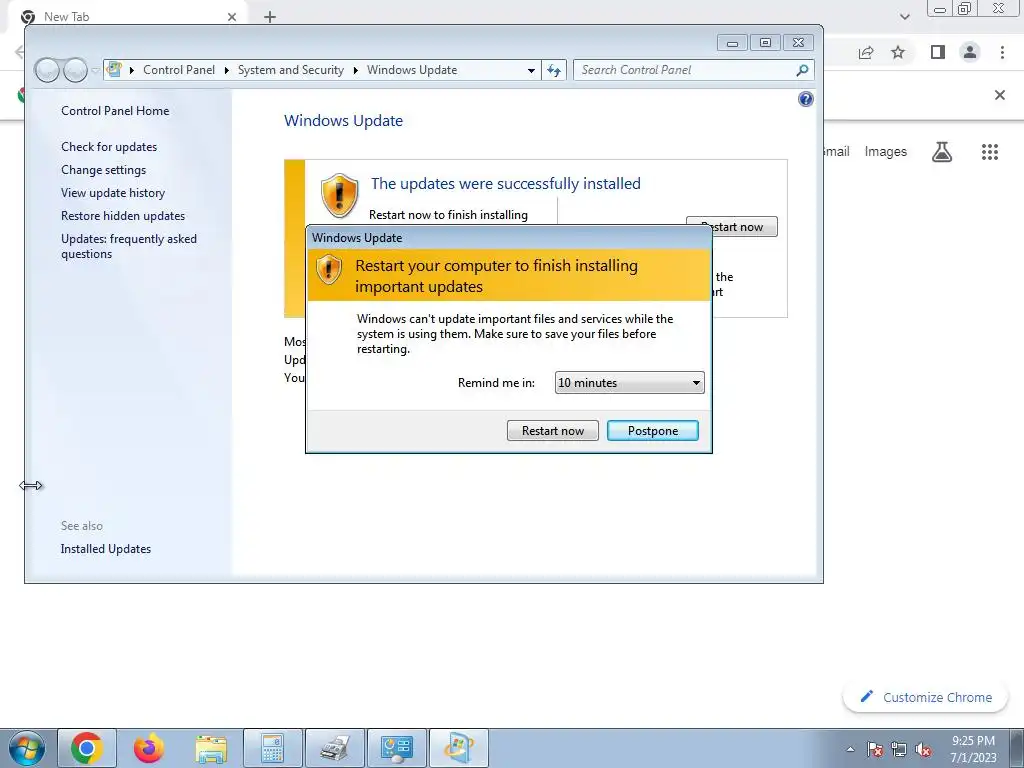This screenshot has width=1024, height=768.
Task: Go to Control Panel Home
Action: (x=115, y=111)
